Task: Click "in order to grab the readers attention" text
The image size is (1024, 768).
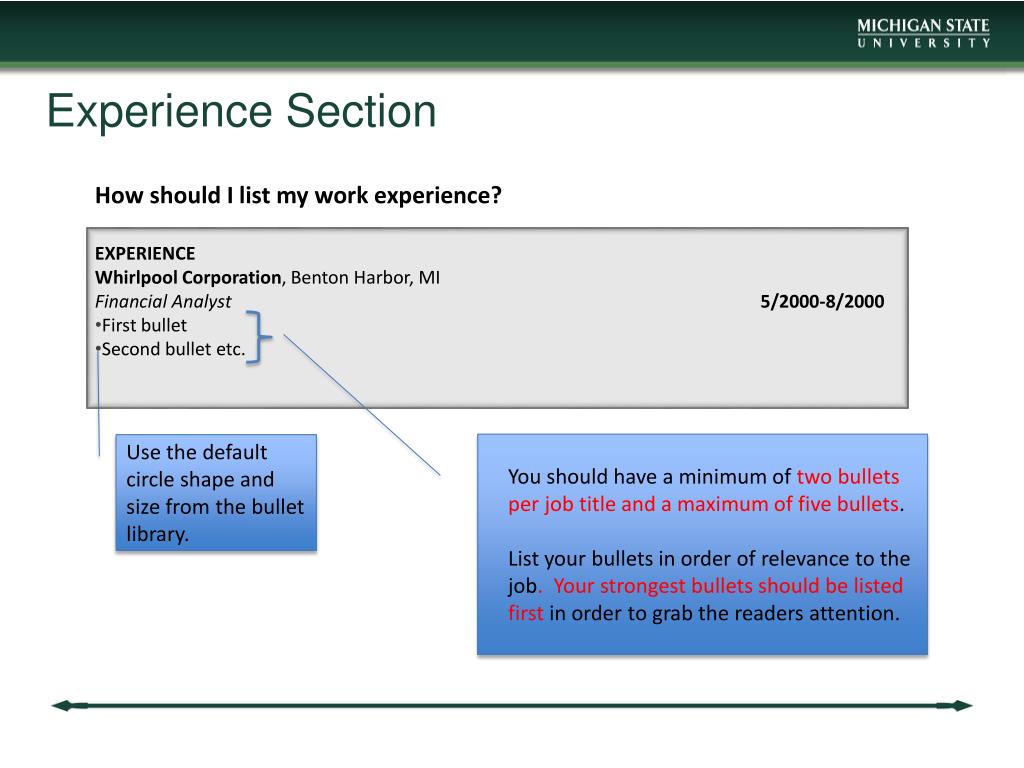Action: point(724,613)
